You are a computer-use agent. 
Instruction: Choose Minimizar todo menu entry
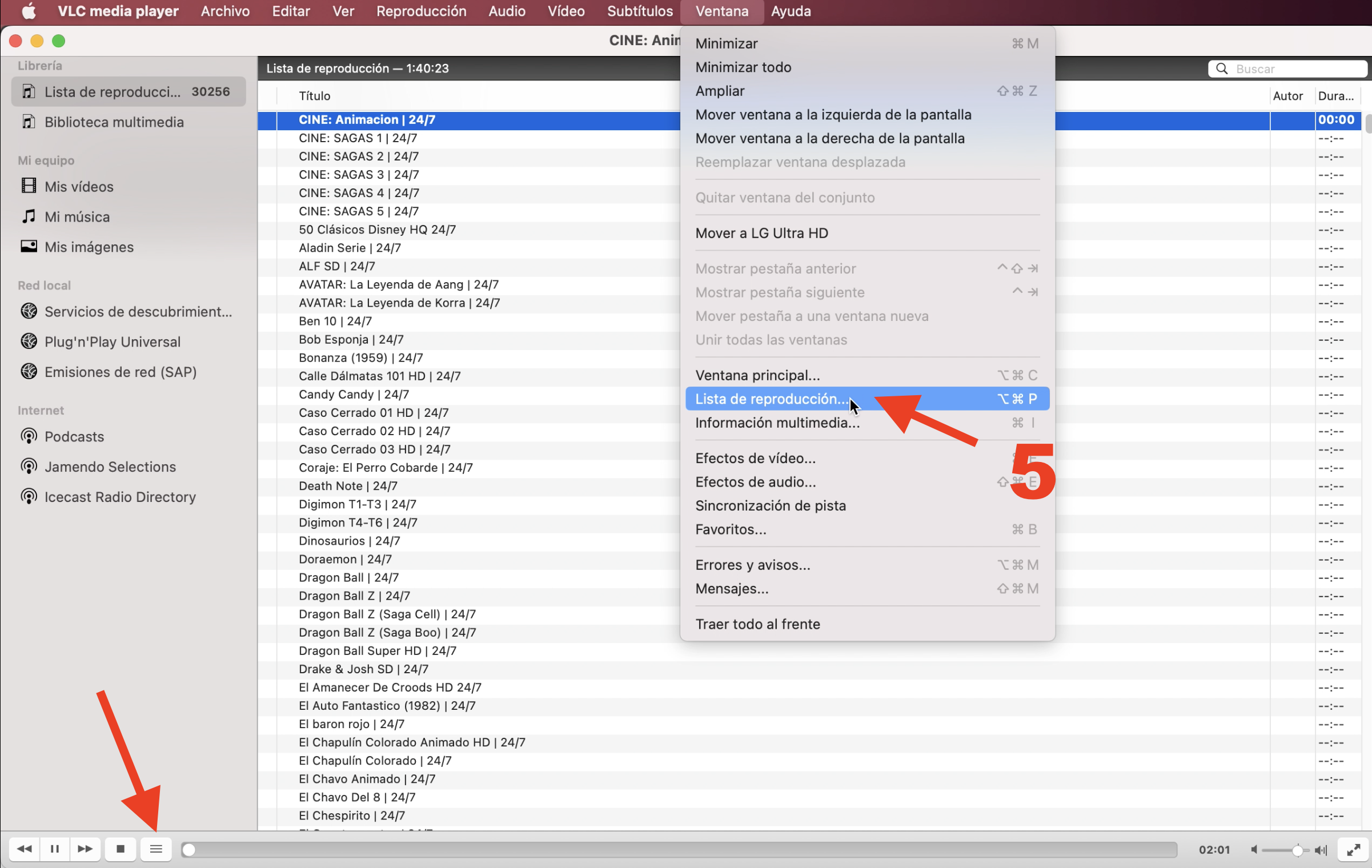(x=867, y=67)
